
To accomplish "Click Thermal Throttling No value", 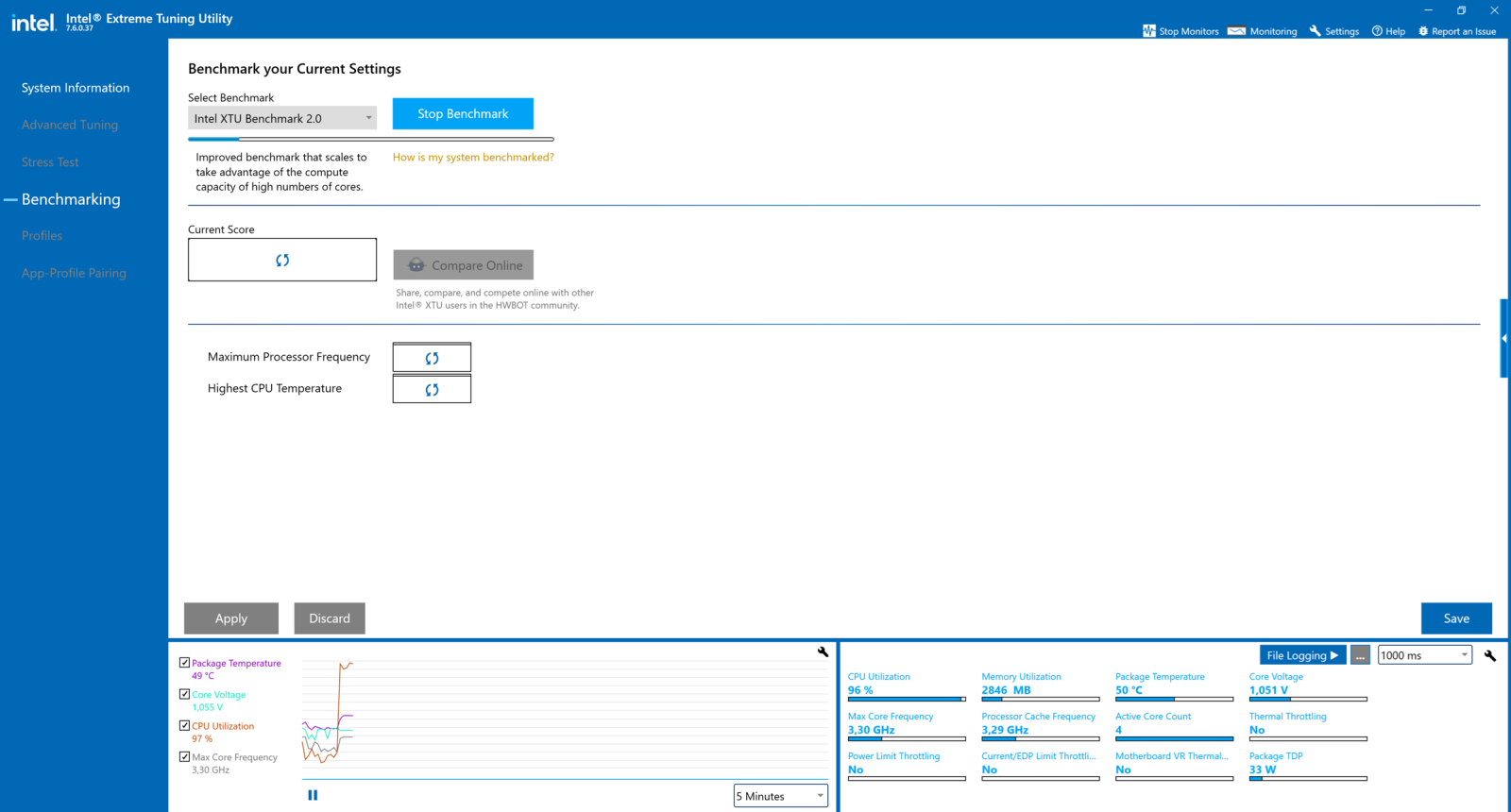I will point(1257,730).
